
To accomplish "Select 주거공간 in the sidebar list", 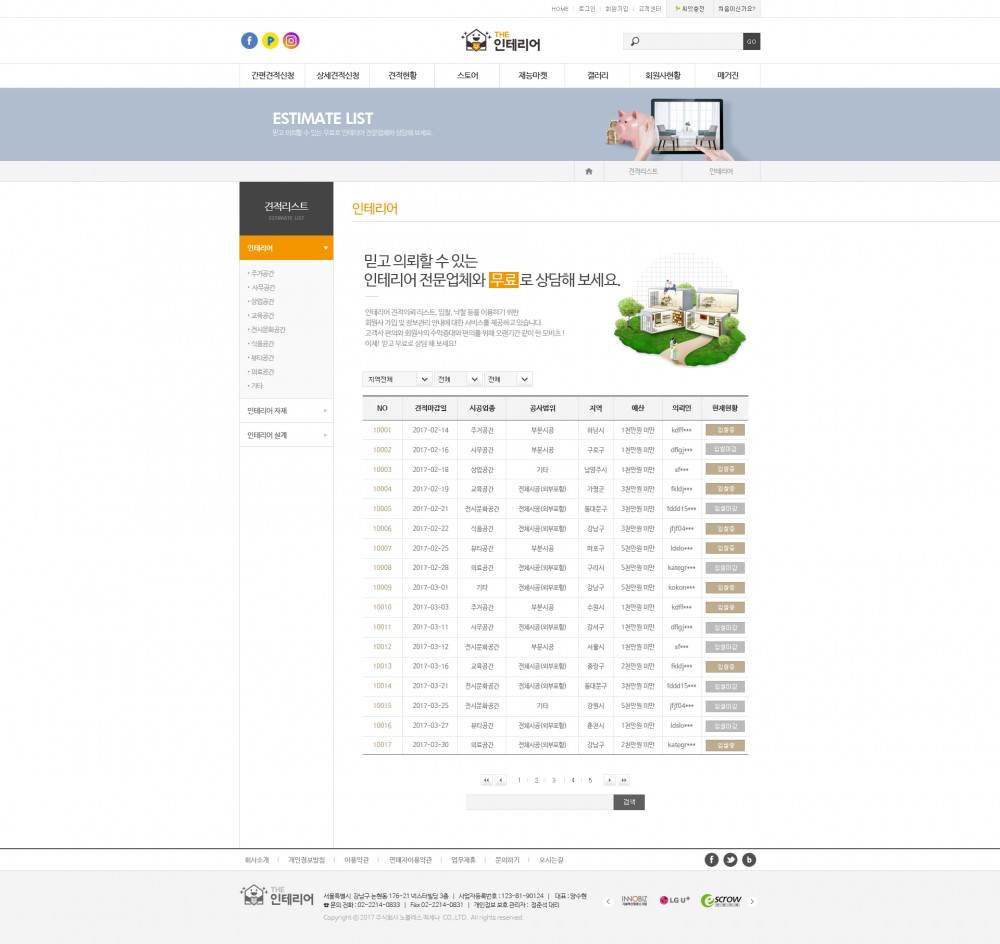I will pyautogui.click(x=263, y=274).
